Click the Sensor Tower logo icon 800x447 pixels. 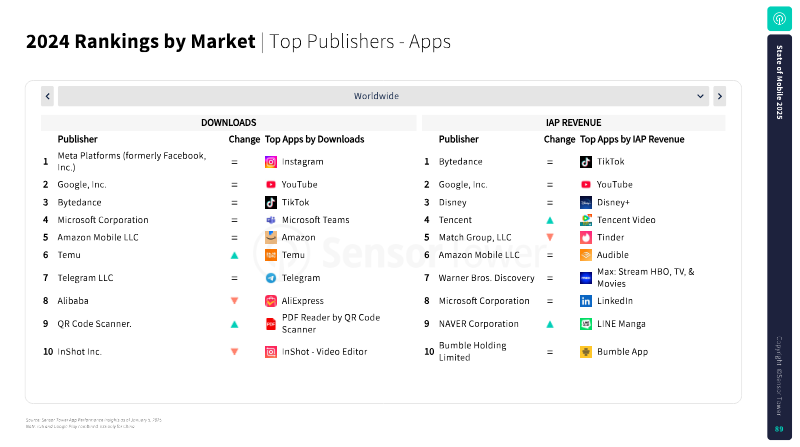coord(779,19)
